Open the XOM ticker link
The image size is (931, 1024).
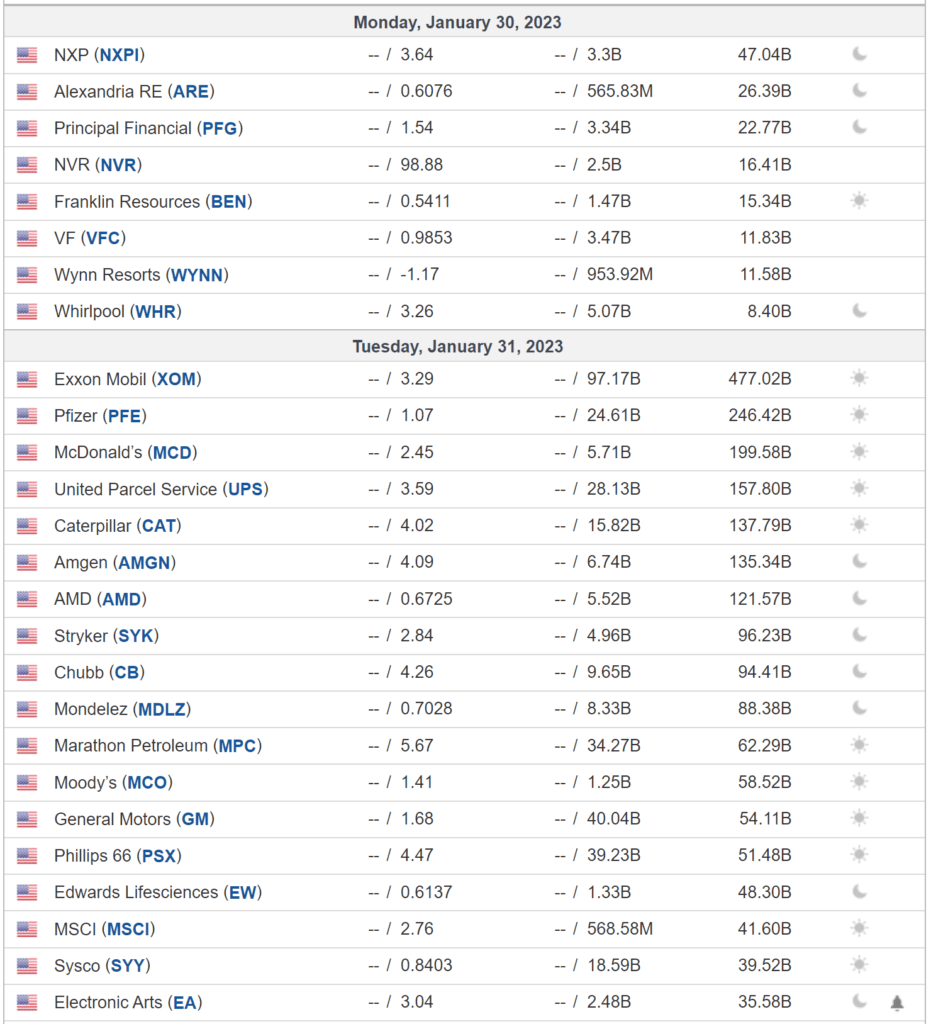point(176,379)
